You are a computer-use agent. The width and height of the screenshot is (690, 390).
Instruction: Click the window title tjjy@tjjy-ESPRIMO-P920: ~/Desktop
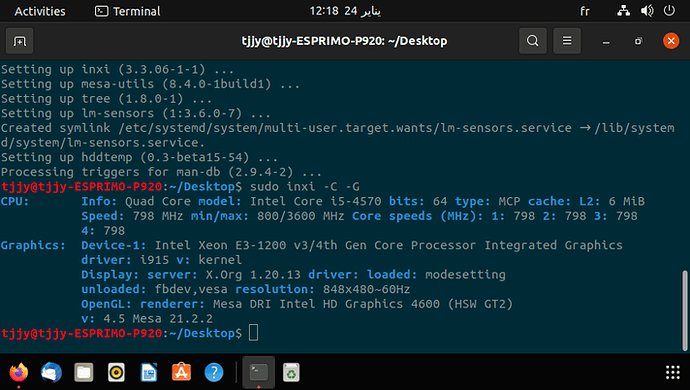tap(344, 41)
